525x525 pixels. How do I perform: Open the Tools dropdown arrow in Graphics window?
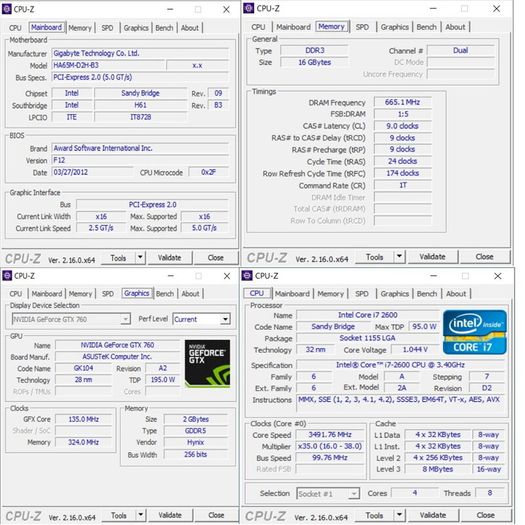click(x=141, y=515)
